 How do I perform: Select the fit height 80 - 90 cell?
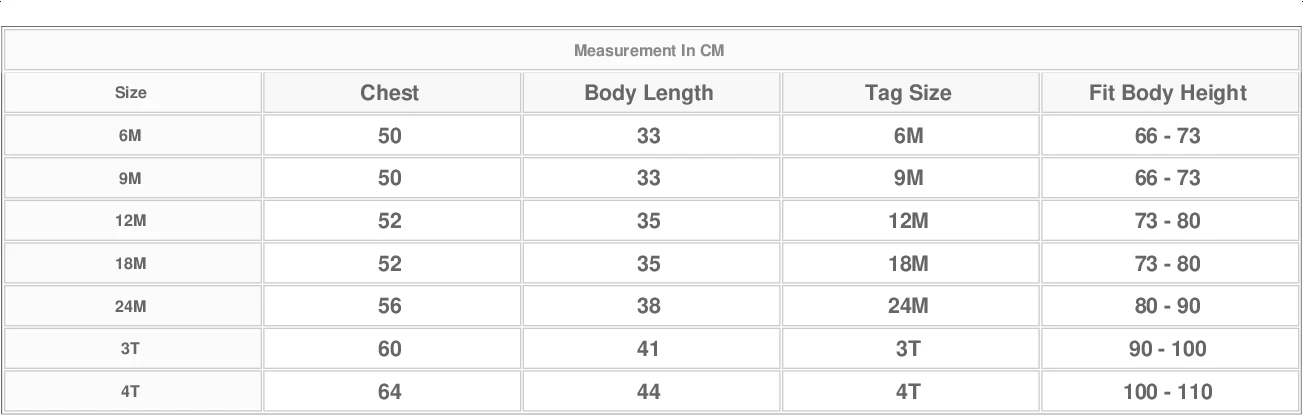click(x=1168, y=307)
